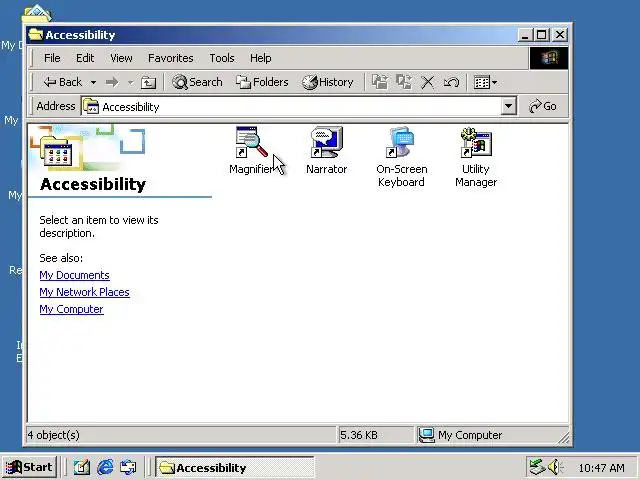This screenshot has height=480, width=640.
Task: Open the On-Screen Keyboard shortcut
Action: pyautogui.click(x=402, y=157)
